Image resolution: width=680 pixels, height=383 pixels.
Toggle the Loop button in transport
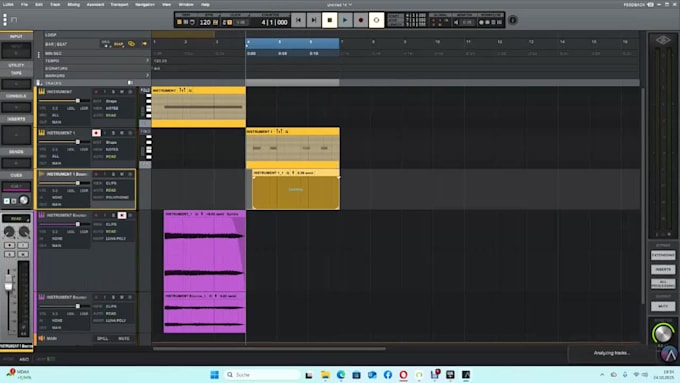376,20
